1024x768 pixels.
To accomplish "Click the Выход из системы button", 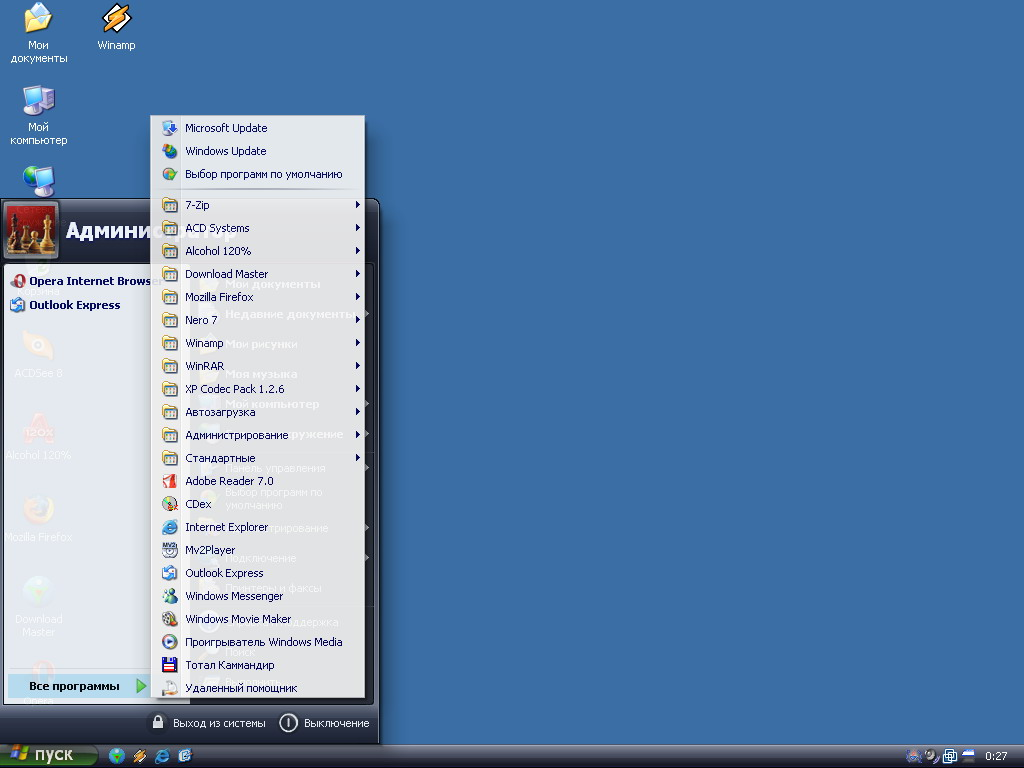I will pyautogui.click(x=208, y=723).
